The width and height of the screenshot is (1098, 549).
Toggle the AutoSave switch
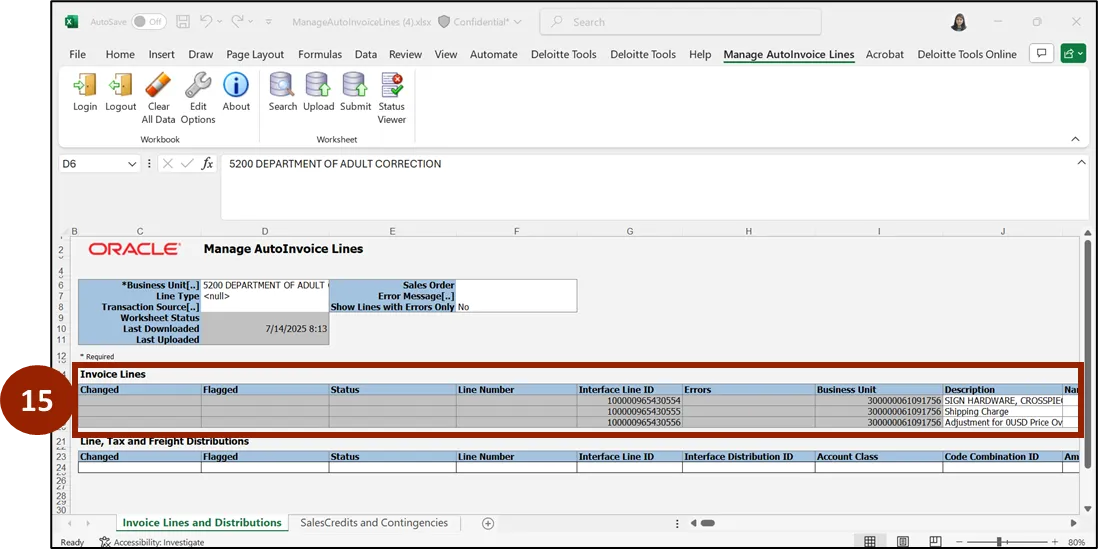(149, 21)
